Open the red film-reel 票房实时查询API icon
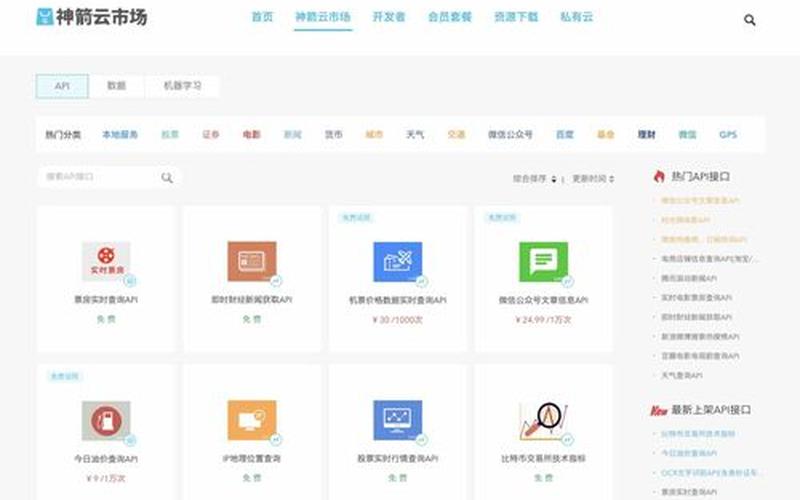The height and width of the screenshot is (500, 800). [x=106, y=261]
